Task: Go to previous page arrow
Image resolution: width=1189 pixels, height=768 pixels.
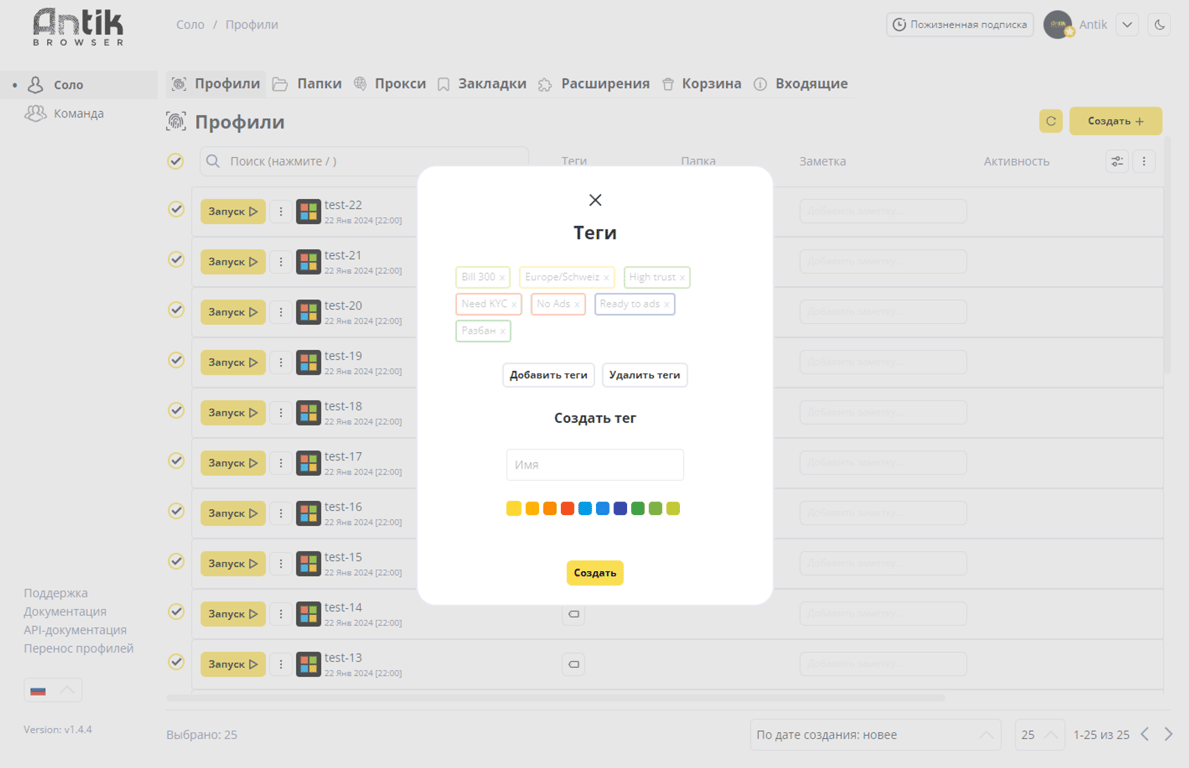Action: click(1145, 734)
